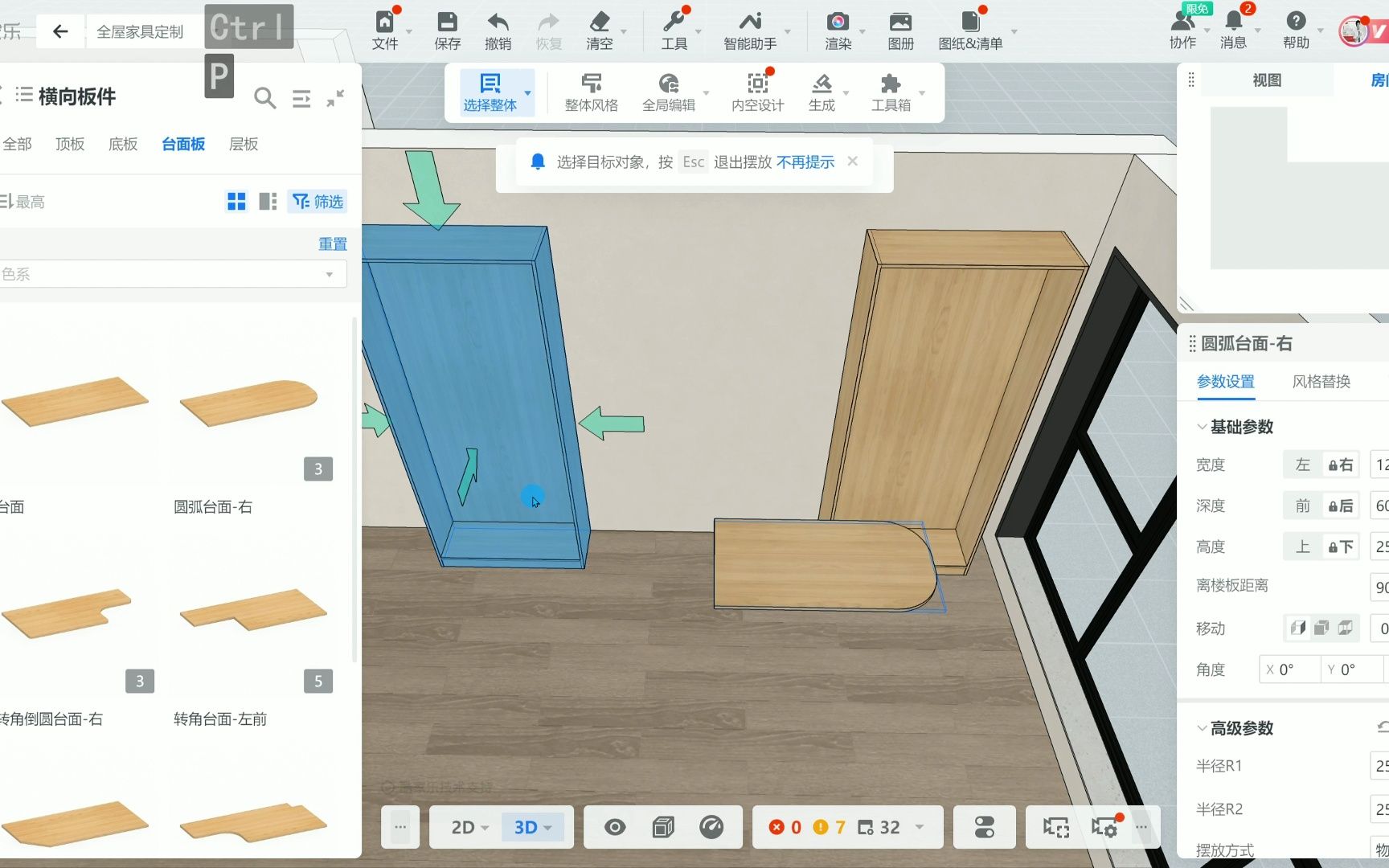
Task: Open the 风格替换 tab
Action: [1321, 382]
